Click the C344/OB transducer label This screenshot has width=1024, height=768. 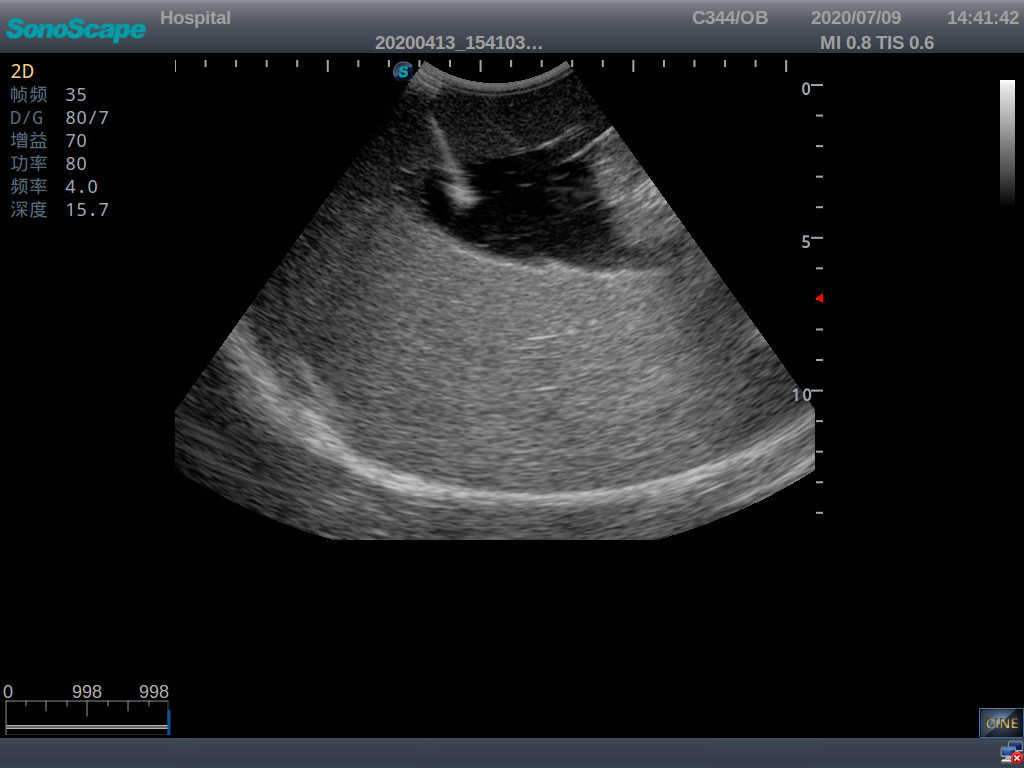729,17
